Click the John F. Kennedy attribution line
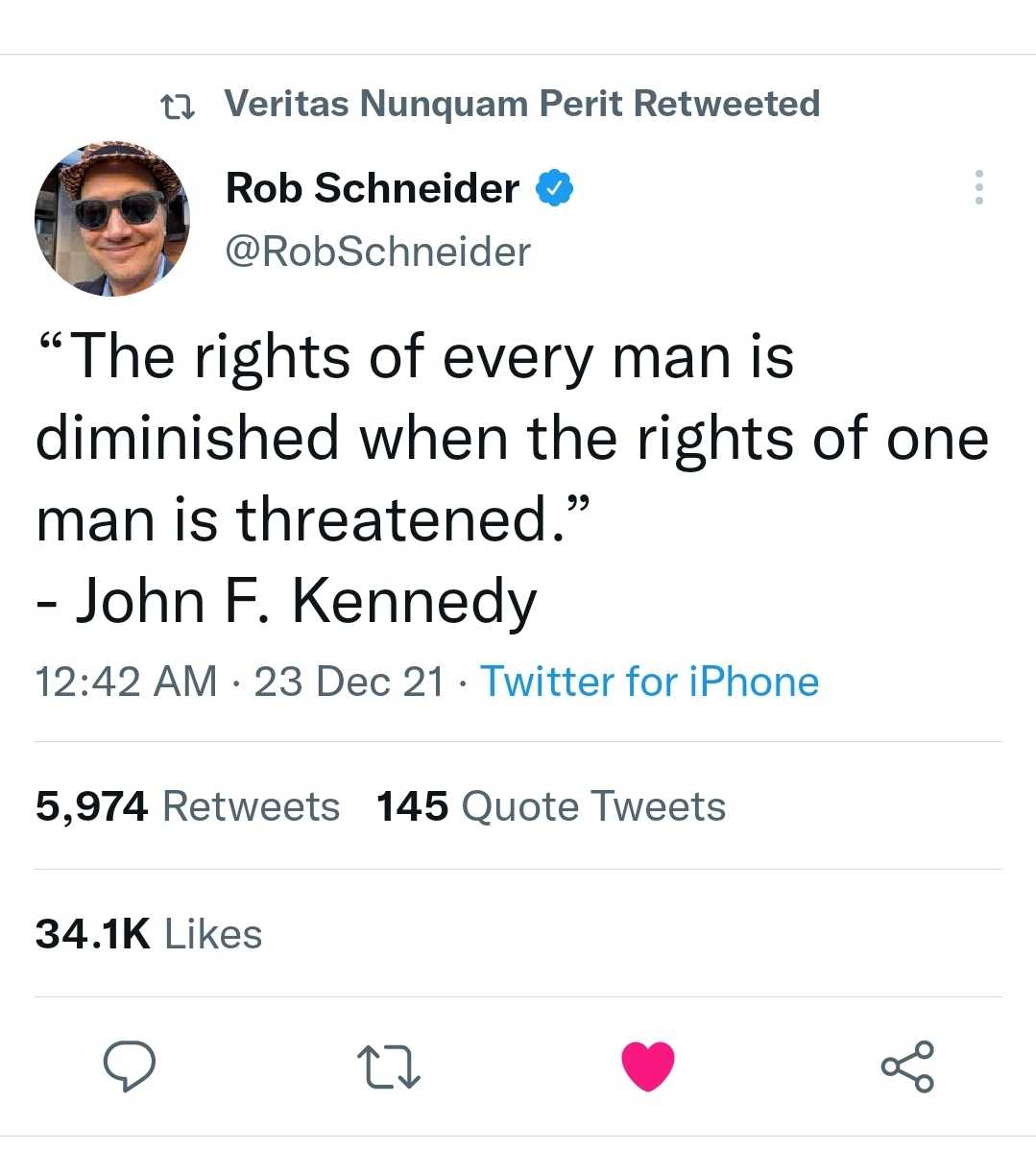The height and width of the screenshot is (1150, 1036). pyautogui.click(x=287, y=601)
